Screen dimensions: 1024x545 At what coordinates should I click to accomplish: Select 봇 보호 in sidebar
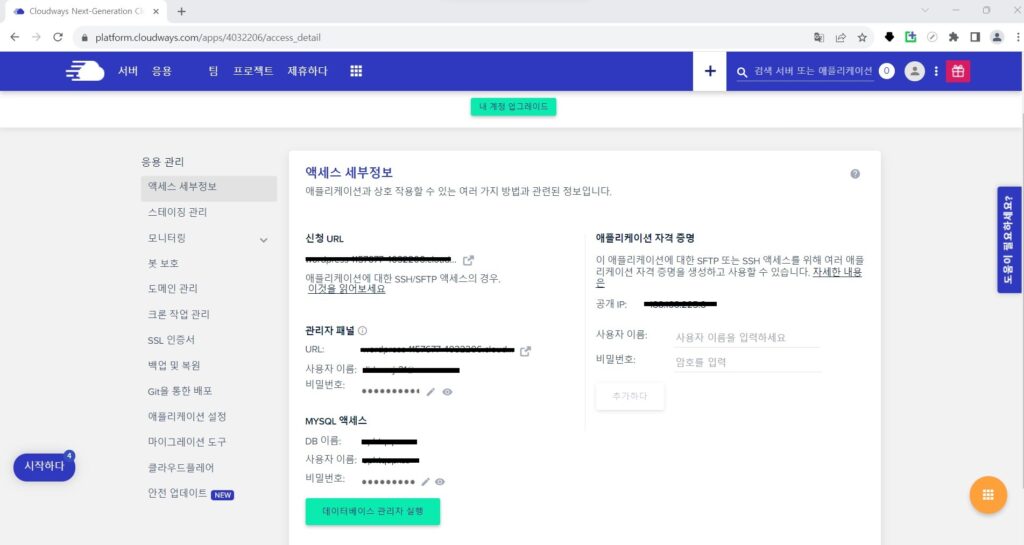pos(163,263)
